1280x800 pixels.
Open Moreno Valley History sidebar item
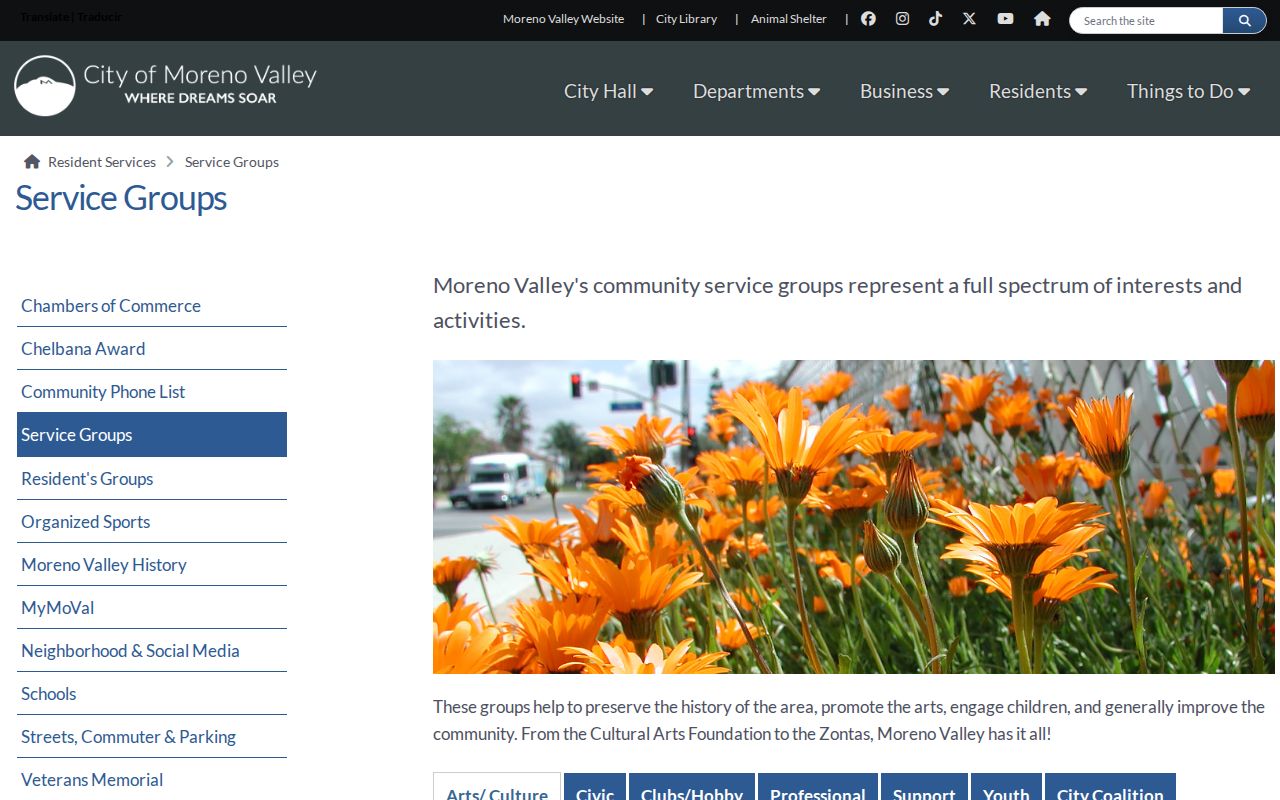152,565
